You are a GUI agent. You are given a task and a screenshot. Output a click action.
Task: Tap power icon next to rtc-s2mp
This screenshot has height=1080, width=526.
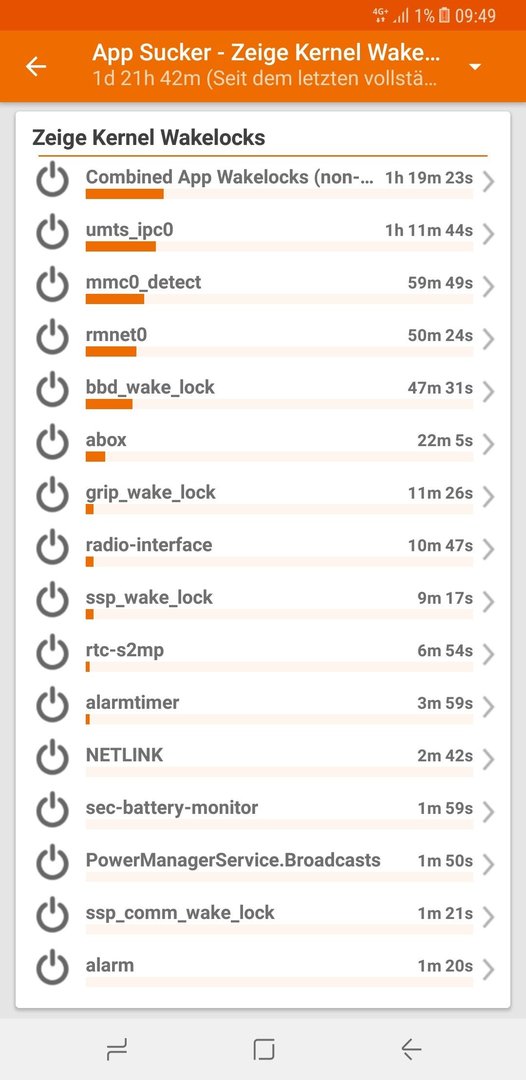[52, 652]
